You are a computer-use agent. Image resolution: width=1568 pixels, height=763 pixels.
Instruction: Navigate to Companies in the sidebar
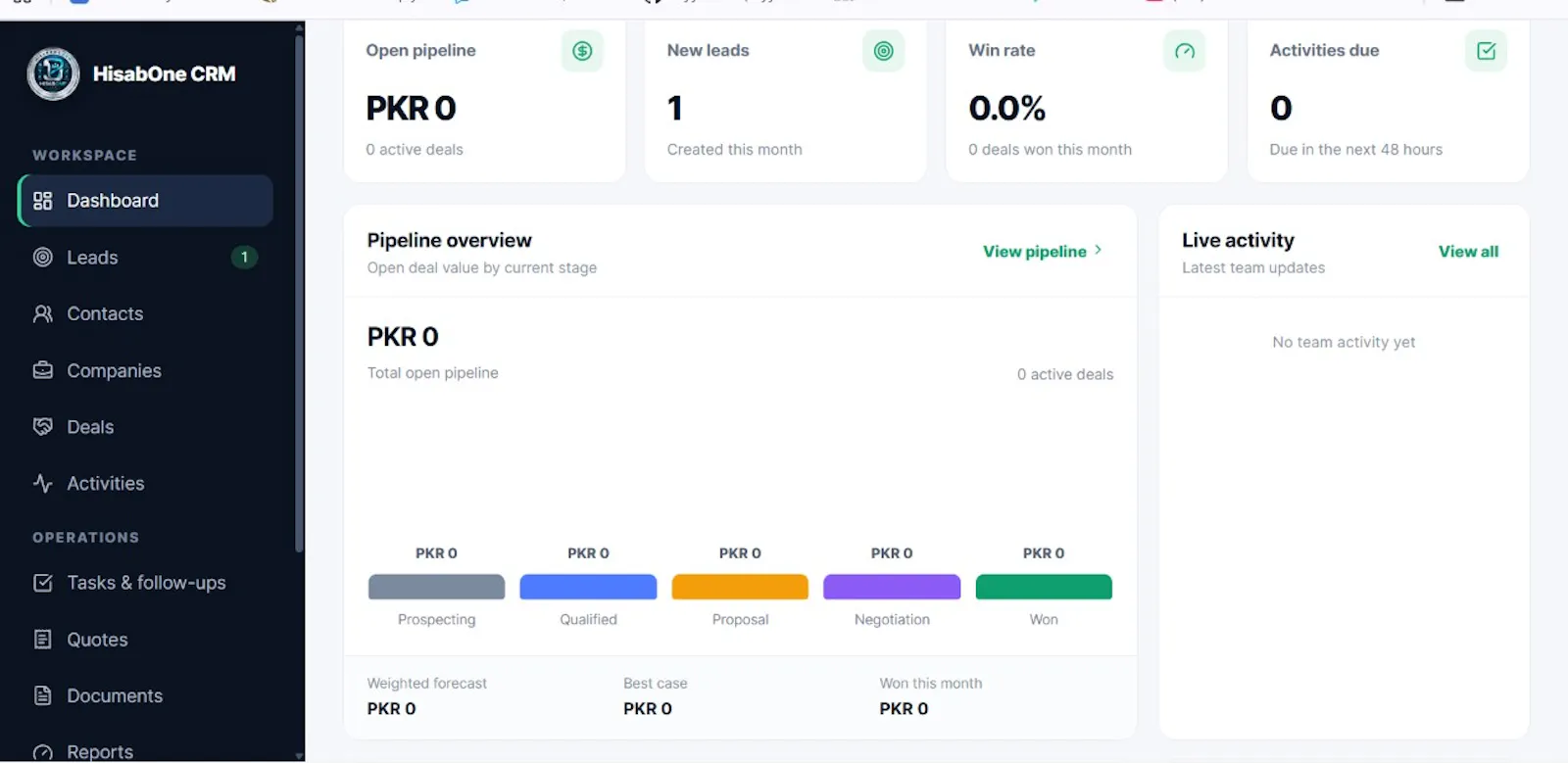click(x=145, y=370)
